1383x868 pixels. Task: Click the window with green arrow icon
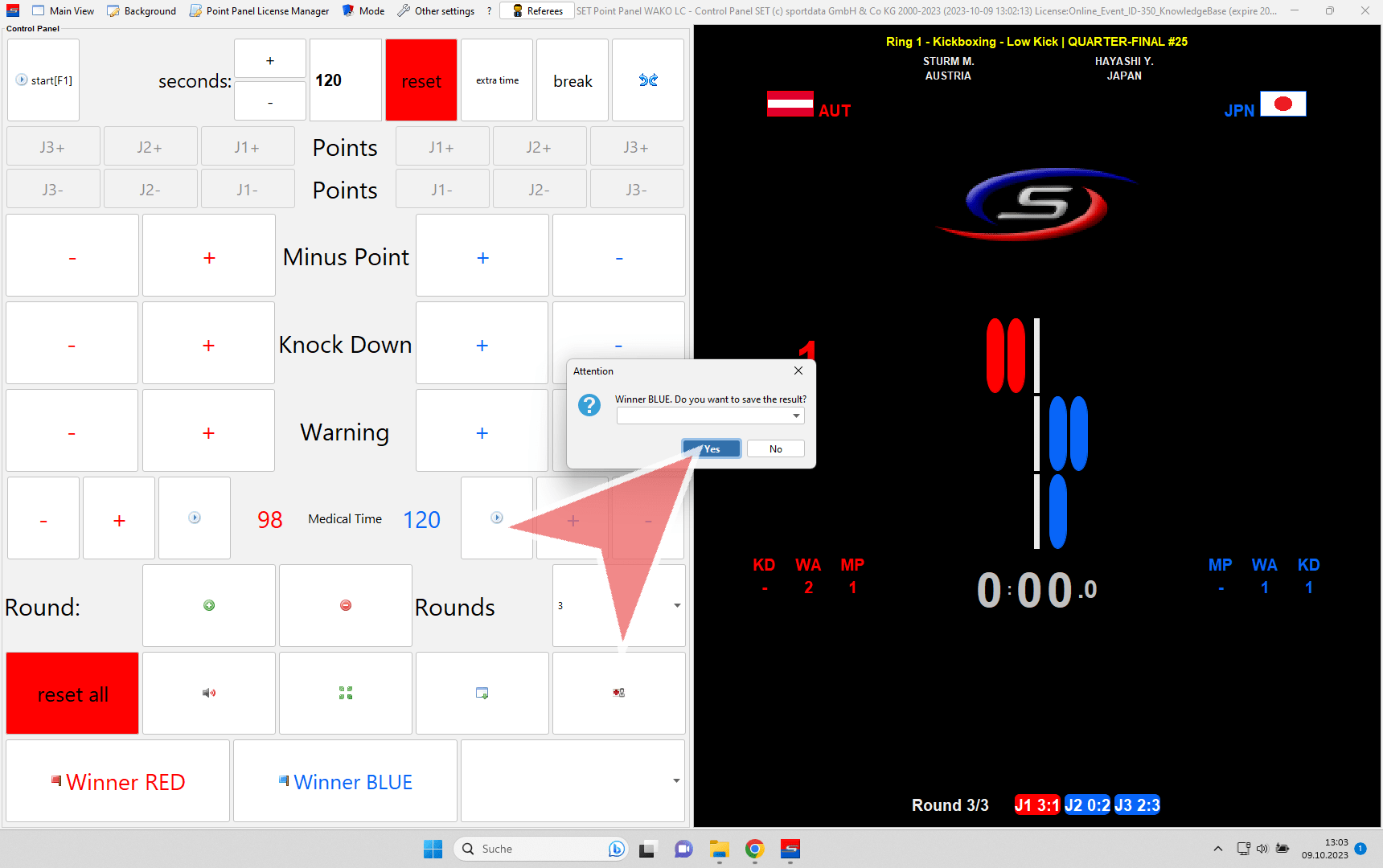[482, 693]
